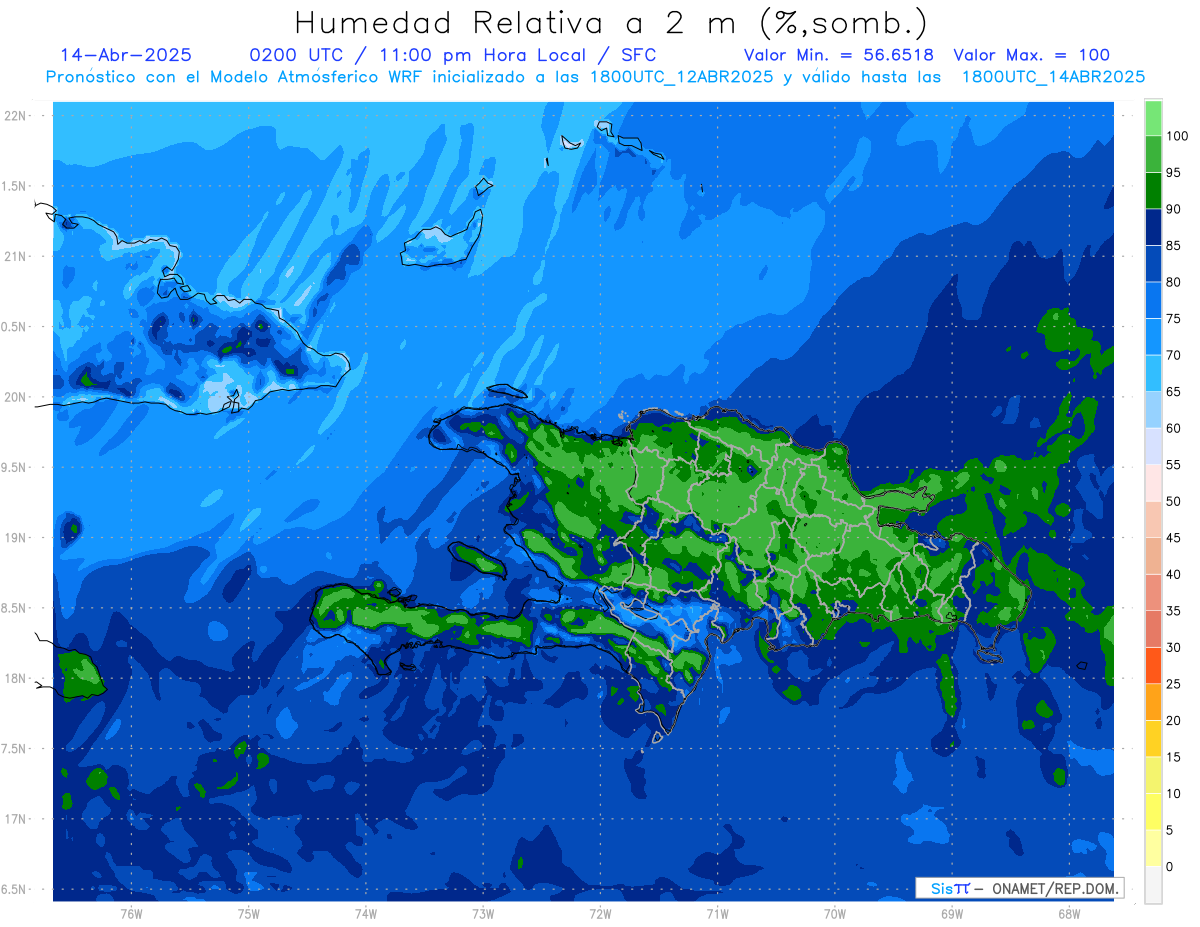Click the salmon swatch between 35 and 40
Screen dimensions: 1200x927
click(1153, 592)
